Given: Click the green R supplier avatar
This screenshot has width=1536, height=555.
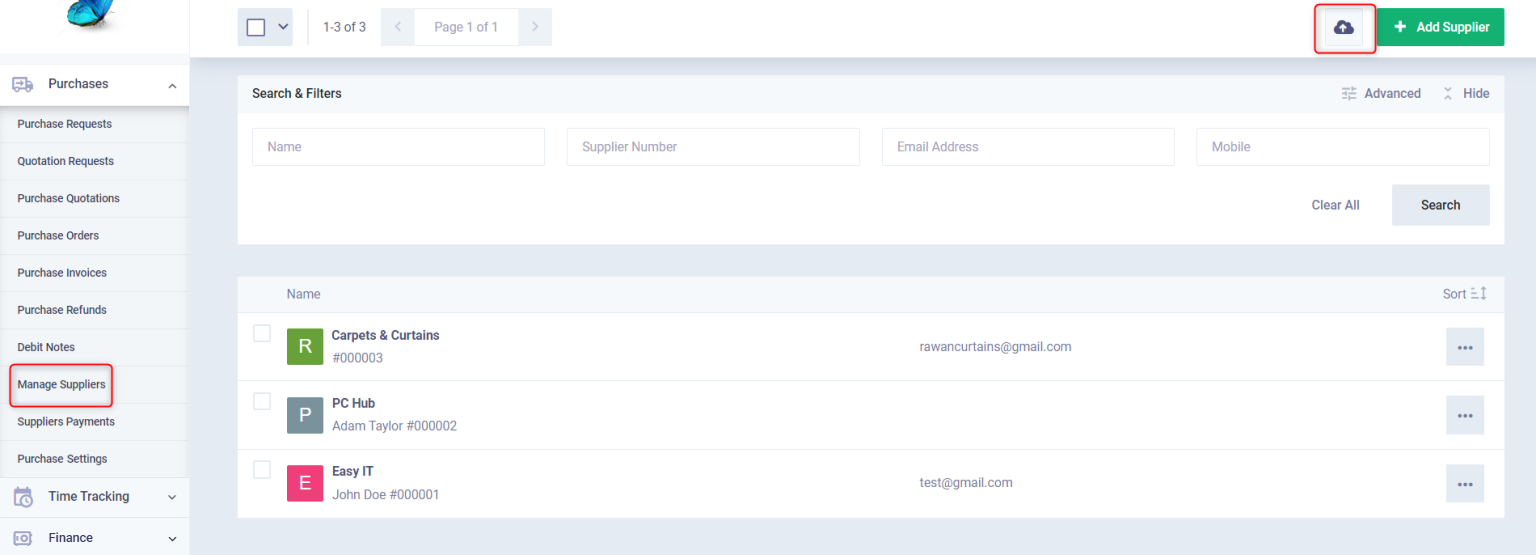Looking at the screenshot, I should coord(305,347).
